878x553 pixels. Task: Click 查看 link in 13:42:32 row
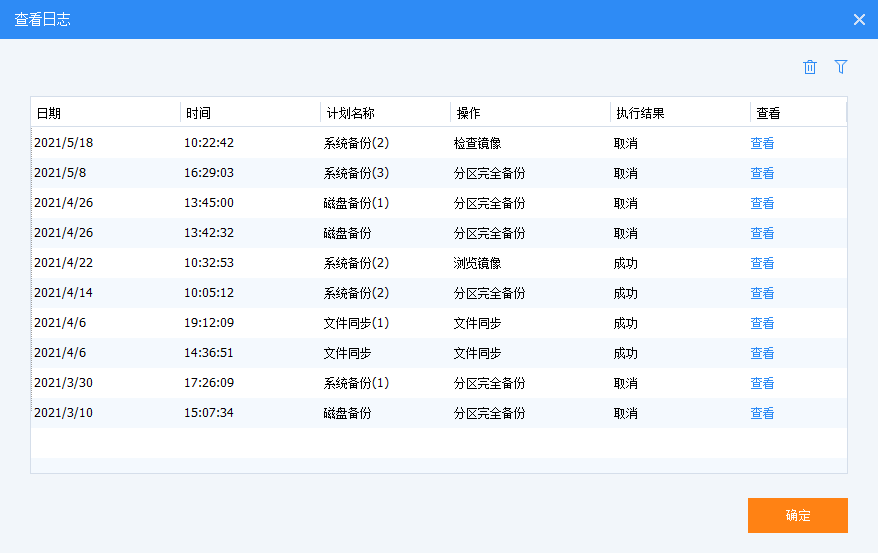[x=762, y=233]
